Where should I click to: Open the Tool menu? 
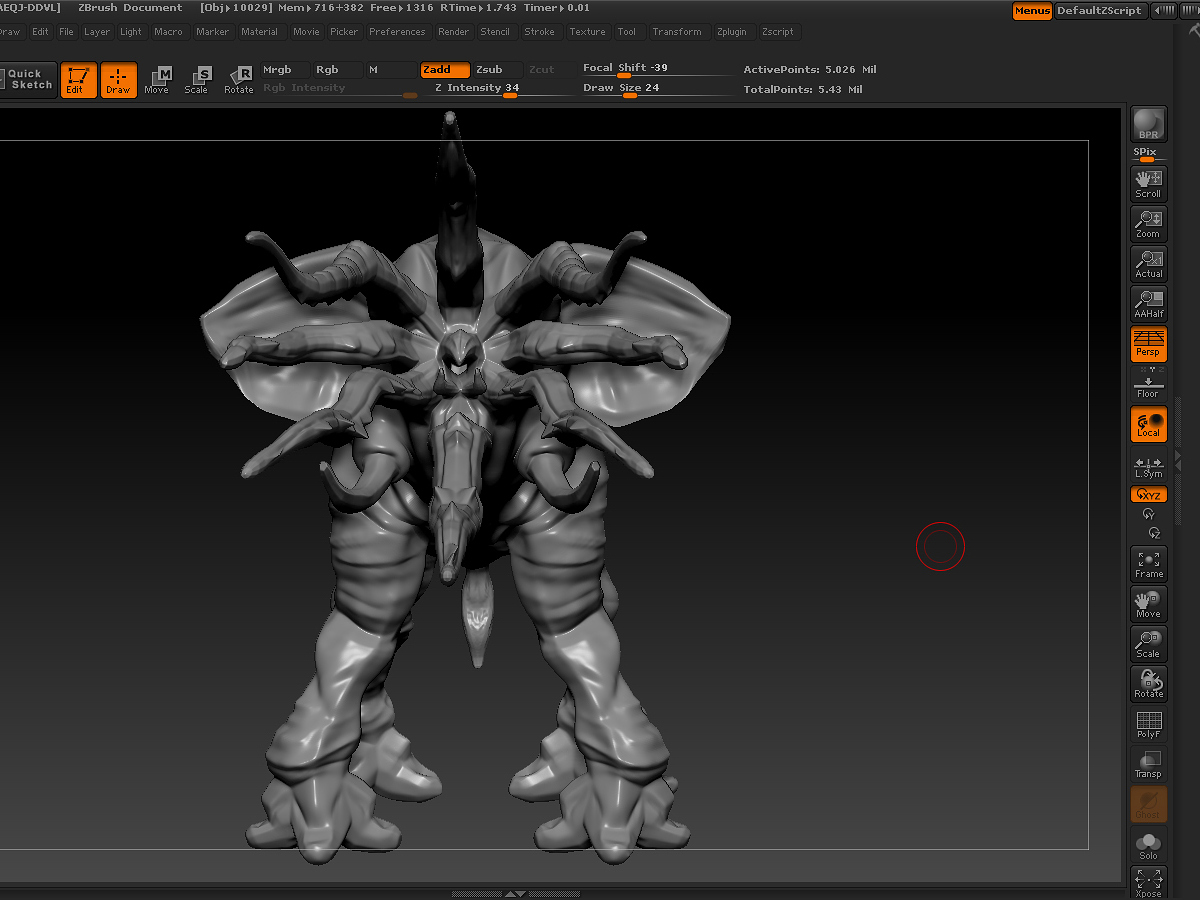point(627,32)
